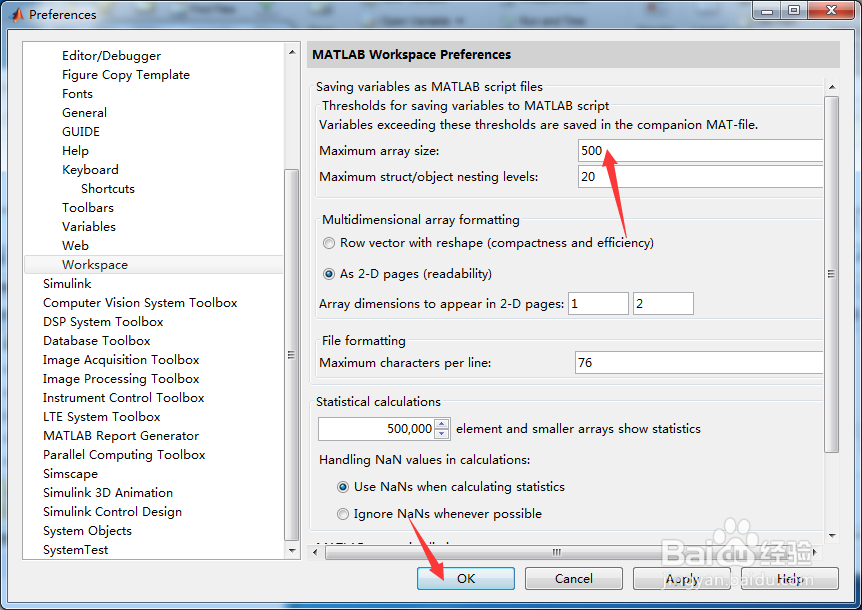
Task: Select Simulink 3D Animation
Action: (108, 493)
